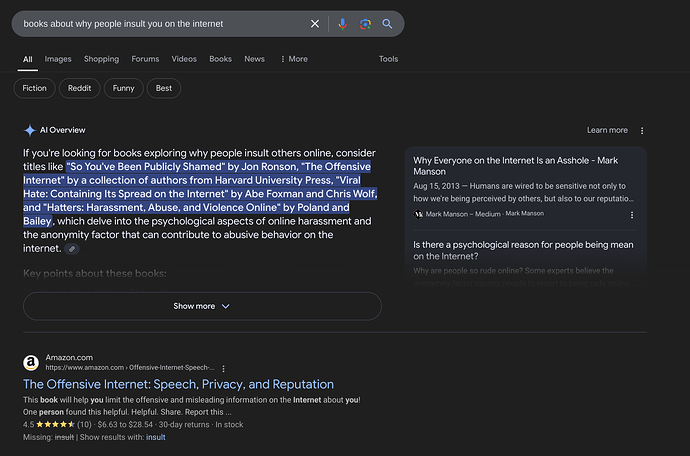Open the Forums tab
This screenshot has width=690, height=456.
[145, 59]
